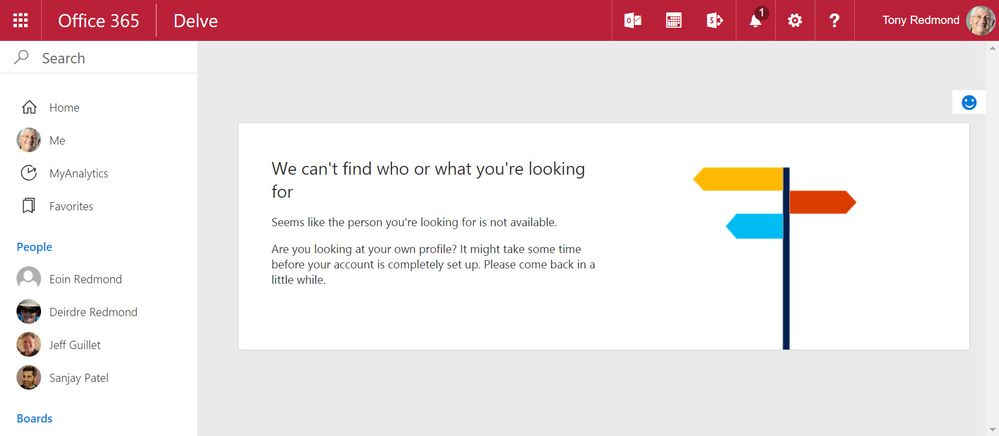999x436 pixels.
Task: Click the Office 365 header link
Action: click(99, 20)
